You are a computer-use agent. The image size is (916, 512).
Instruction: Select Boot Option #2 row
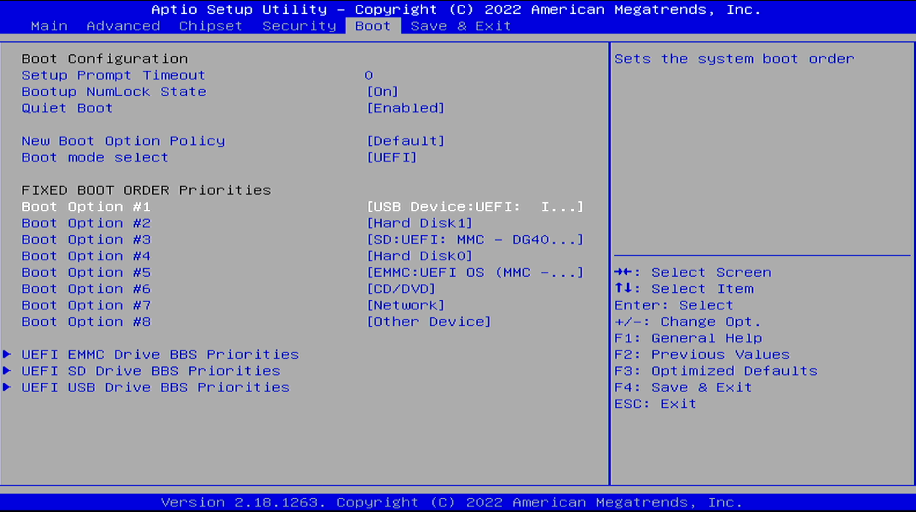click(86, 223)
